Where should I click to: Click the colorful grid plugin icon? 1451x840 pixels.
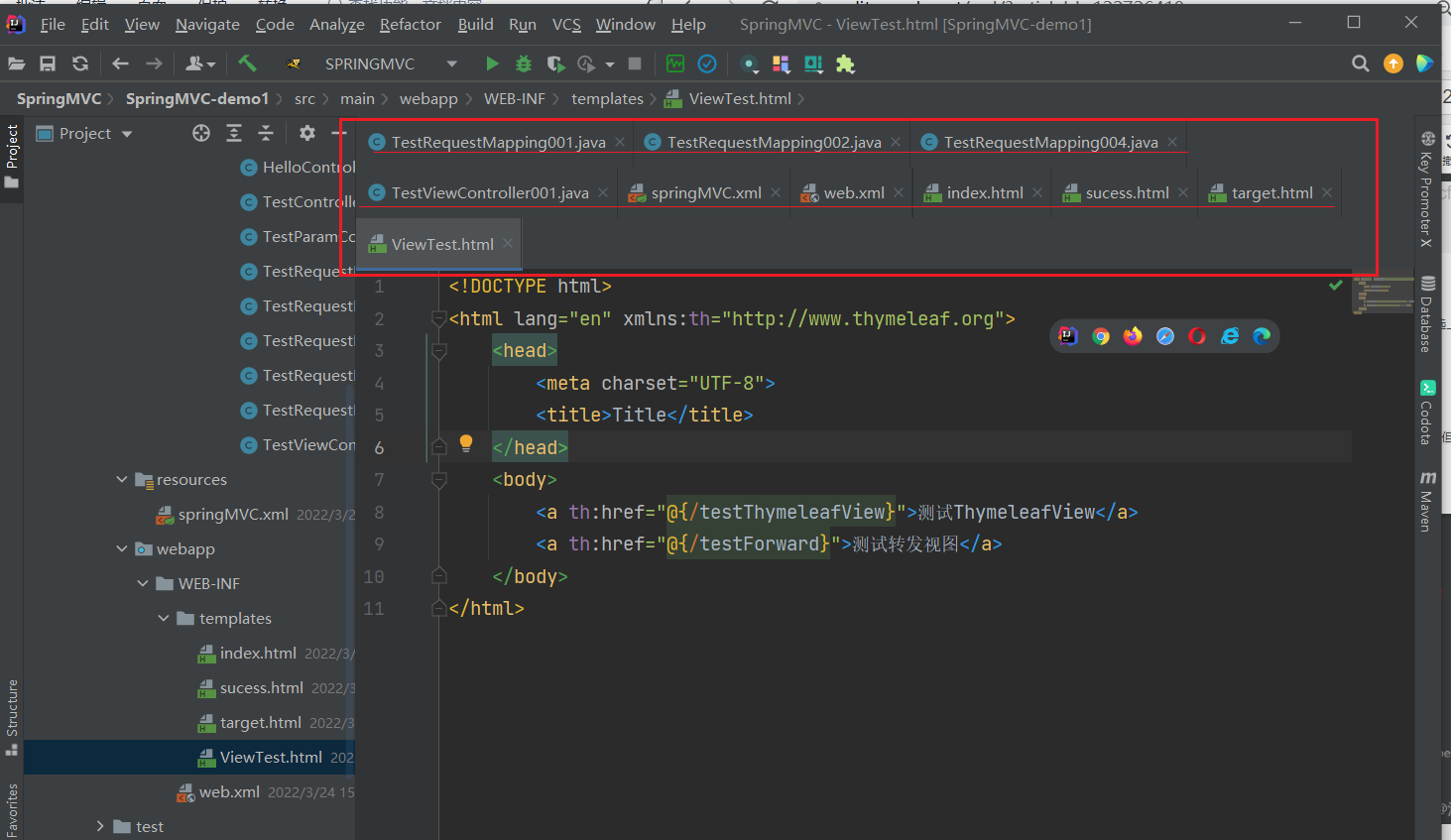click(x=781, y=63)
